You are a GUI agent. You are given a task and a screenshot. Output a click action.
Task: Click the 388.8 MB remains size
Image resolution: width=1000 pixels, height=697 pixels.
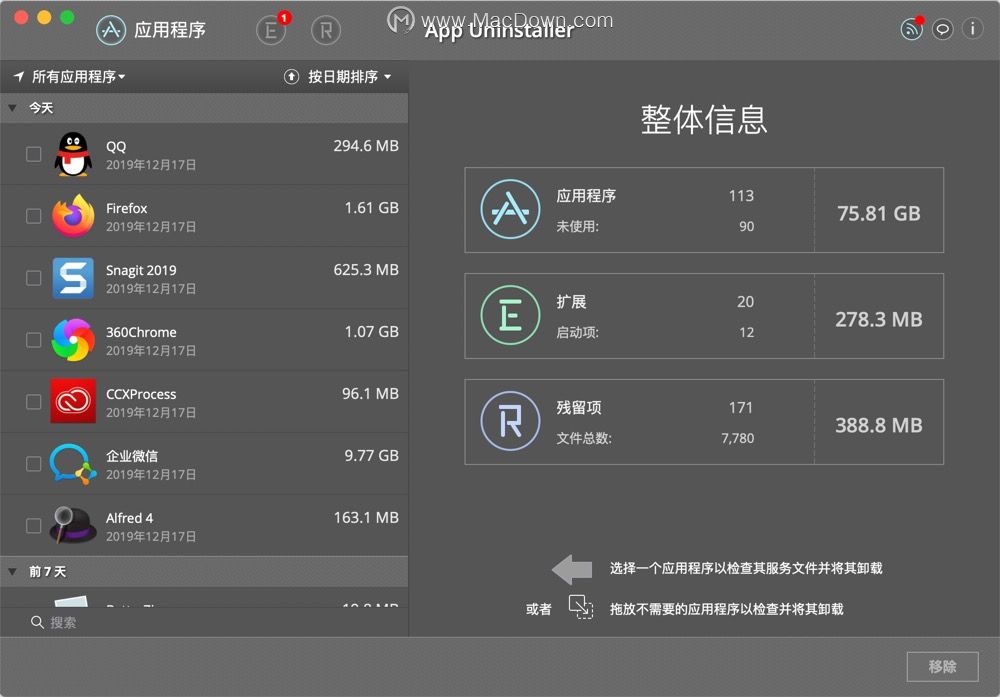878,425
